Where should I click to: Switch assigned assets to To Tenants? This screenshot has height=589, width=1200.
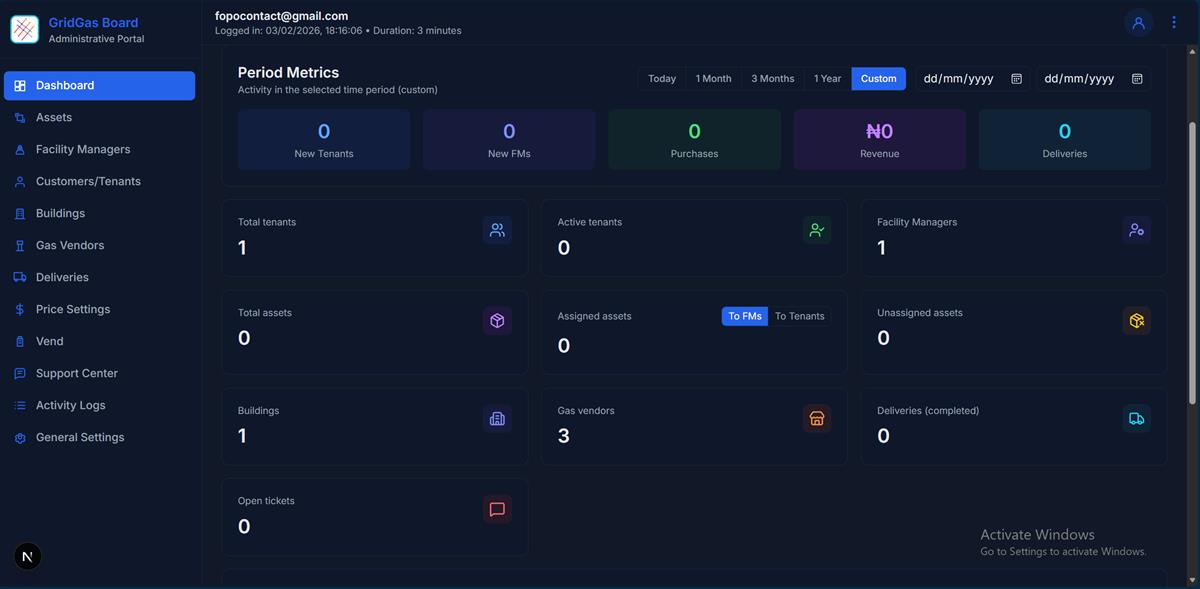pyautogui.click(x=800, y=316)
